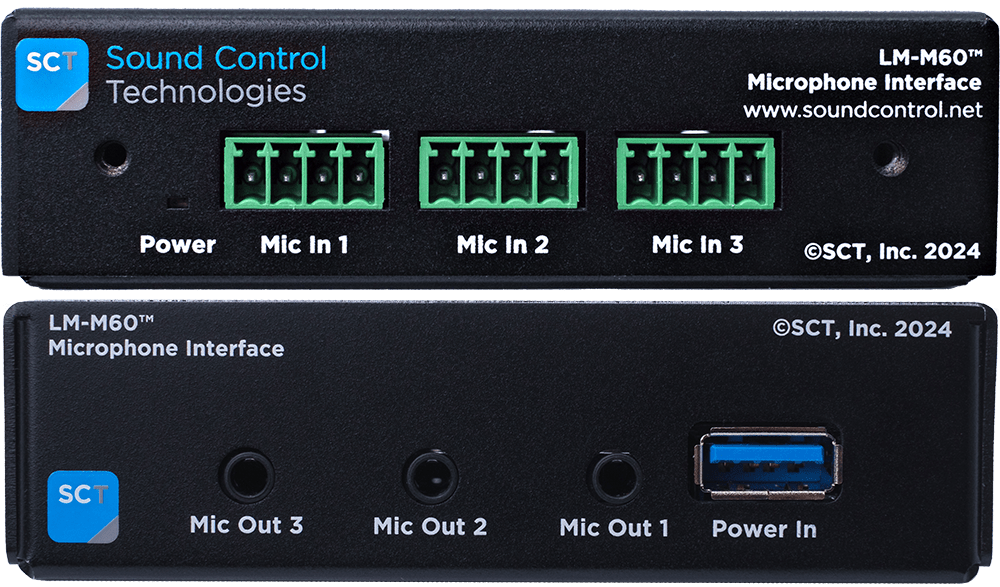This screenshot has width=1000, height=587.
Task: Click 'Microphone Interface' text on rear panel
Action: tap(166, 348)
